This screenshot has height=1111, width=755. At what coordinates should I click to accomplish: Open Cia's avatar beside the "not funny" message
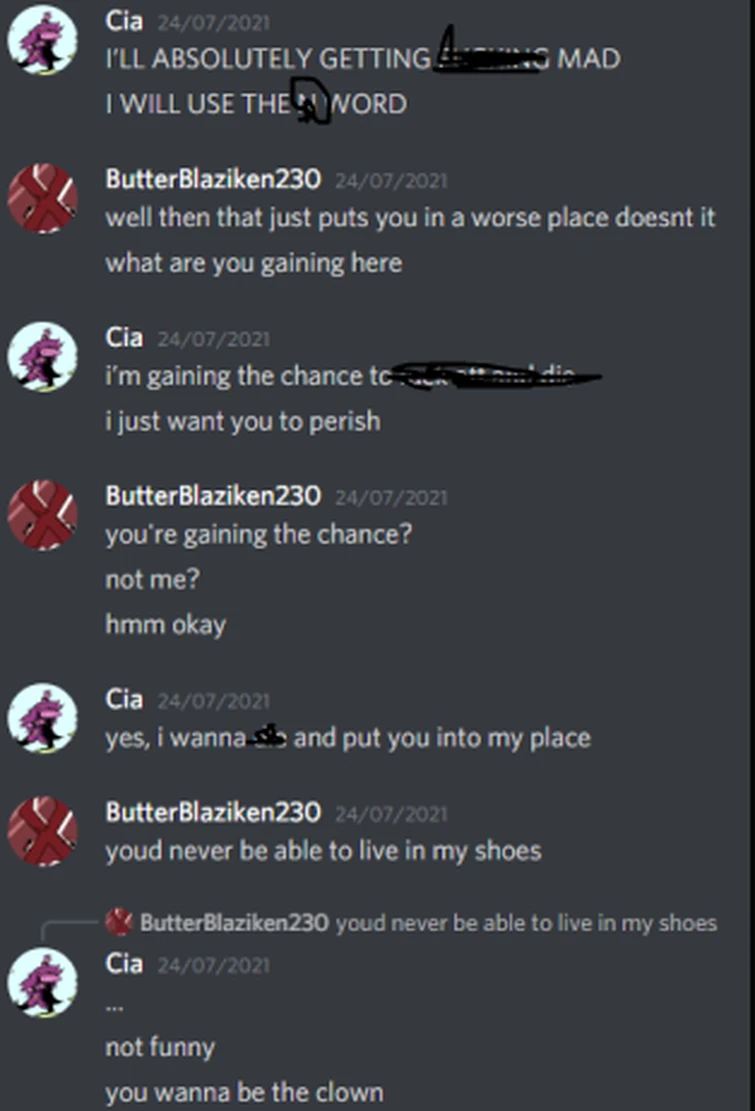pos(42,982)
